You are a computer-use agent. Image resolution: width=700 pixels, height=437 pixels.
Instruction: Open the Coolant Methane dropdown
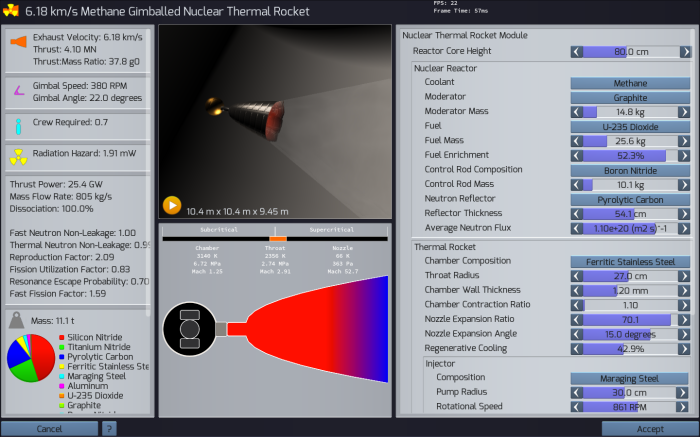point(630,83)
